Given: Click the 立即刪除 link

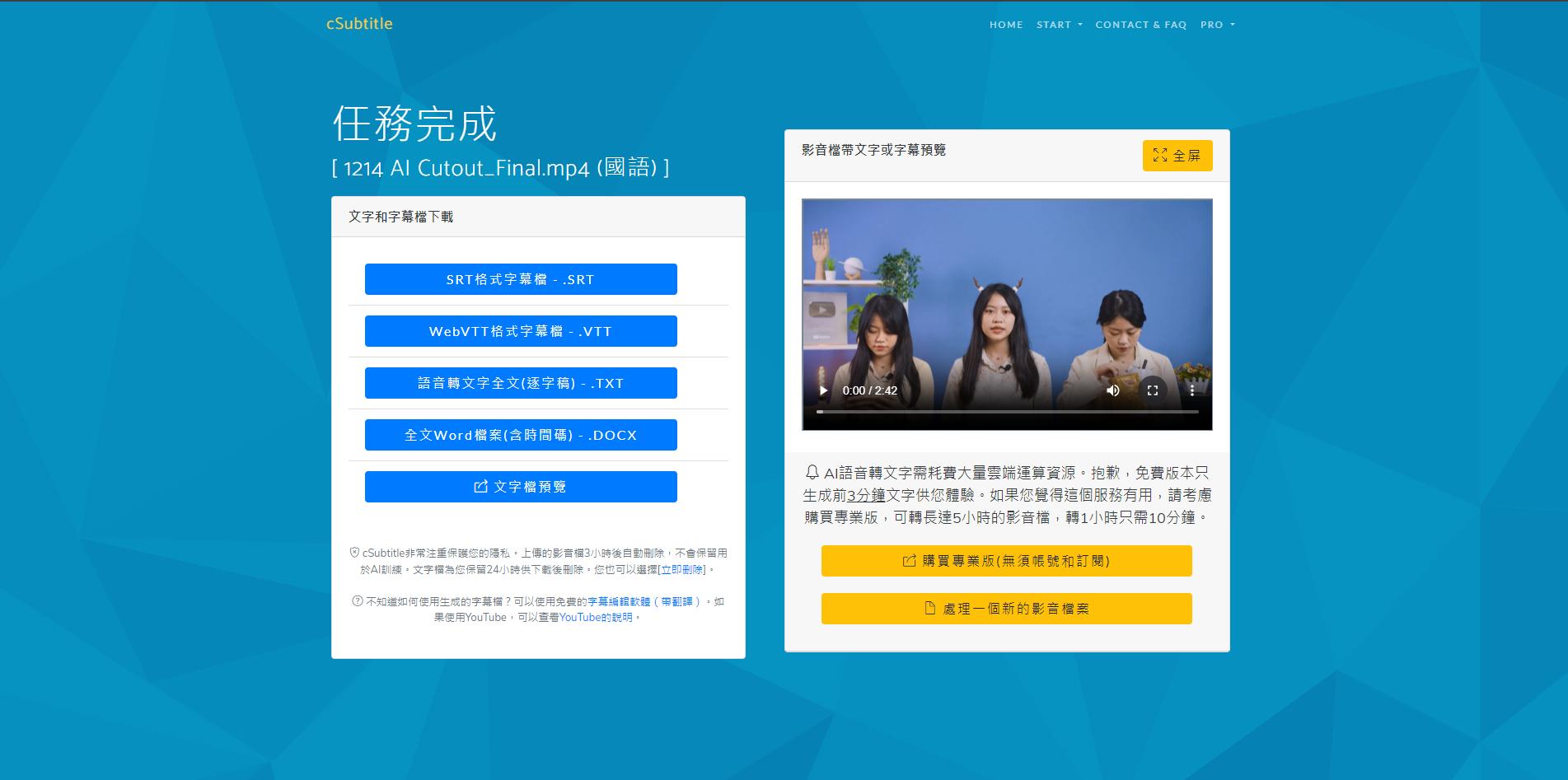Looking at the screenshot, I should coord(682,569).
